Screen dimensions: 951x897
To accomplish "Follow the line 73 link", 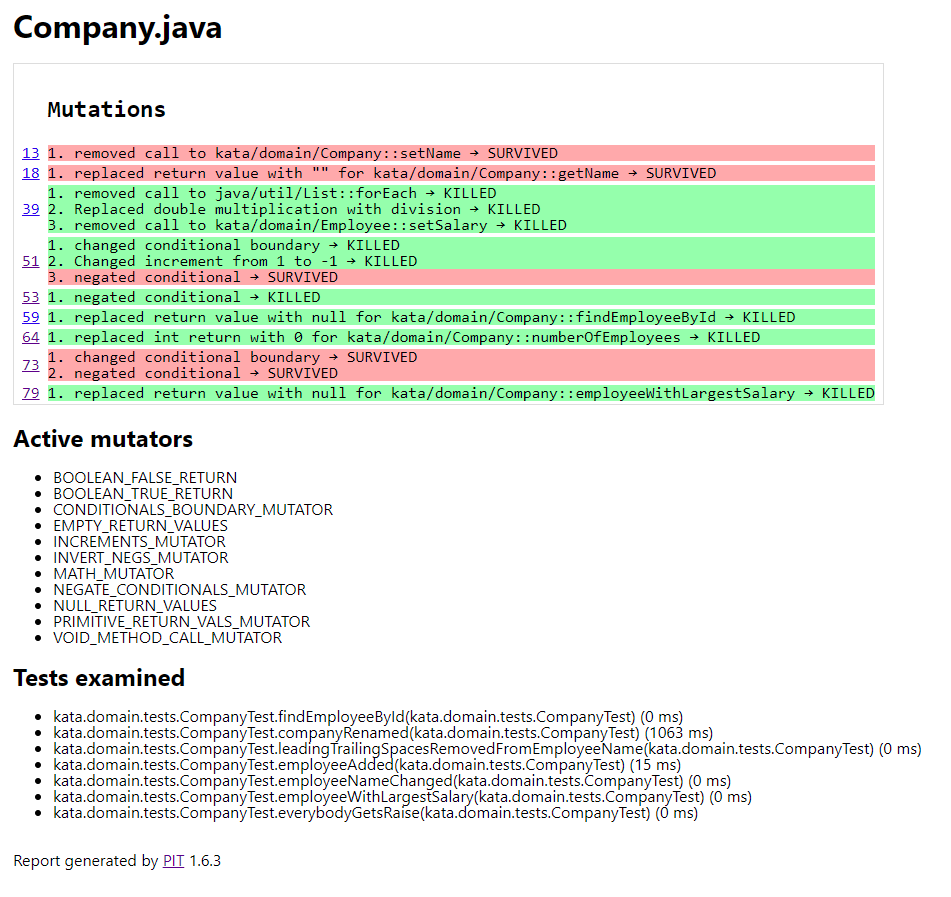I will point(30,365).
